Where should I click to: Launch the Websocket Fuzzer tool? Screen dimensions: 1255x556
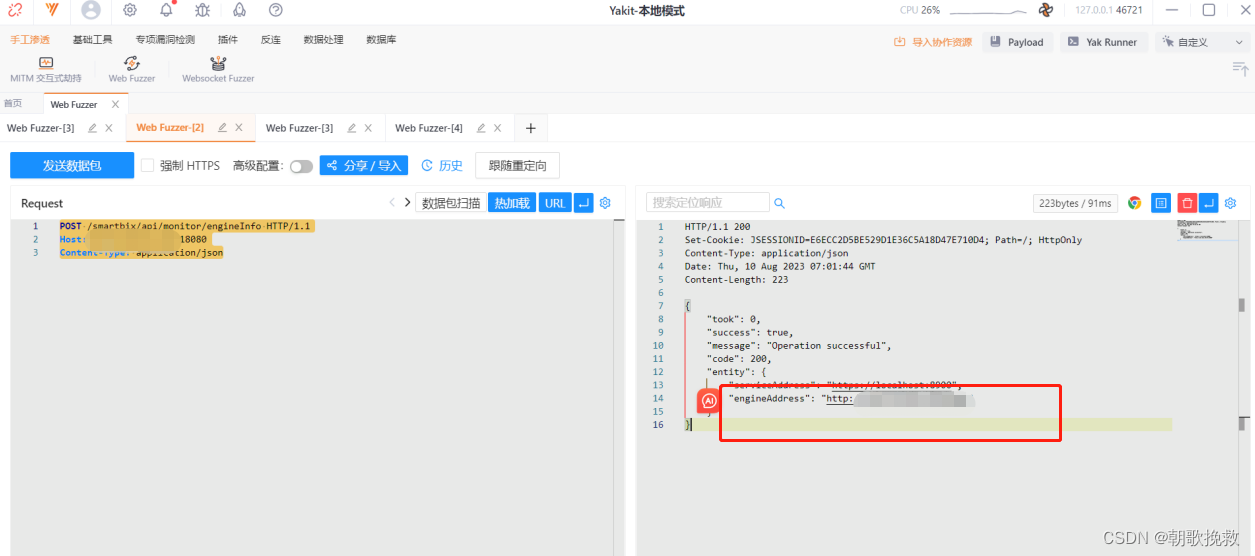click(218, 69)
